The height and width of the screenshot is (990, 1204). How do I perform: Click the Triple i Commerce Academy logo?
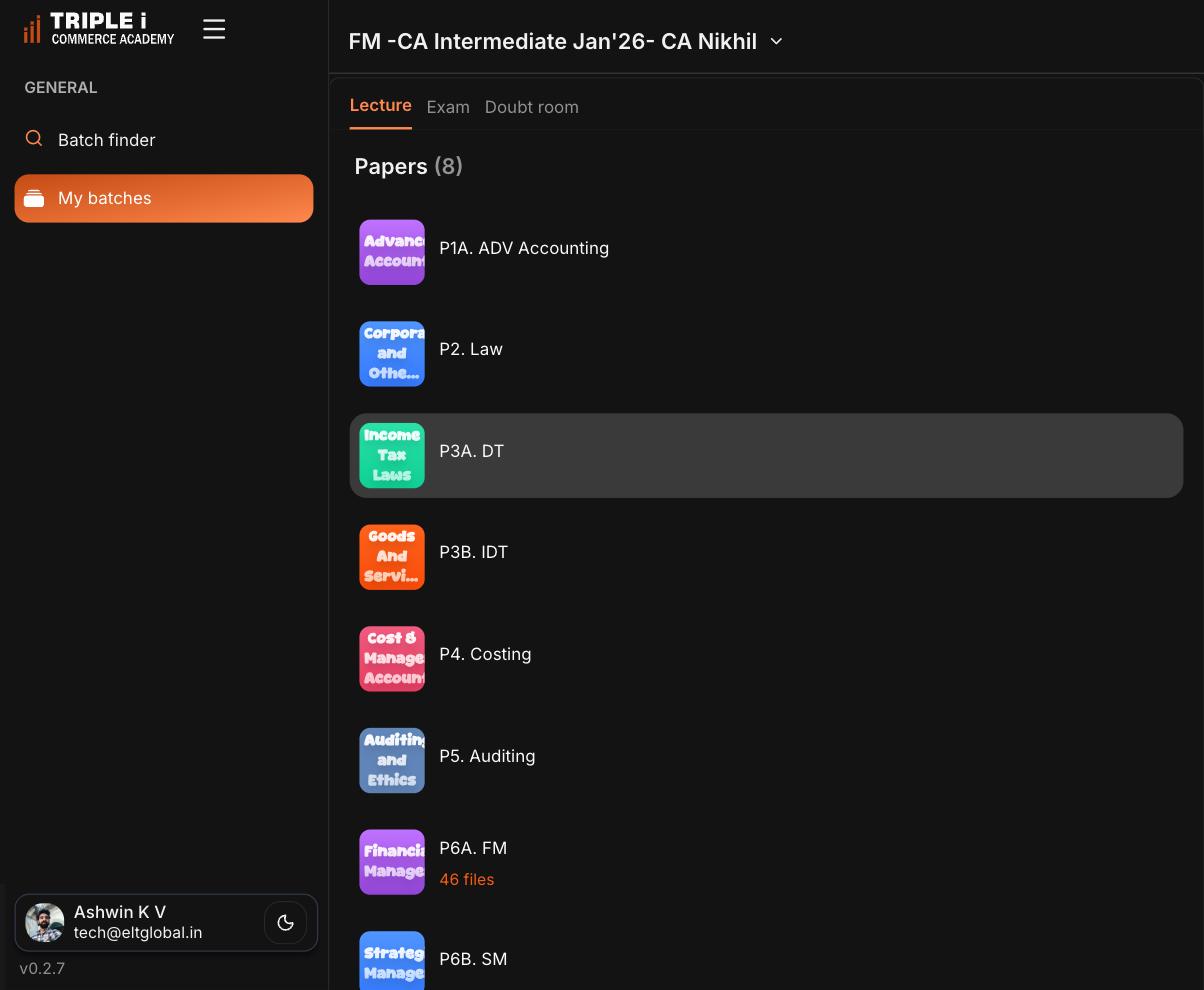(98, 29)
